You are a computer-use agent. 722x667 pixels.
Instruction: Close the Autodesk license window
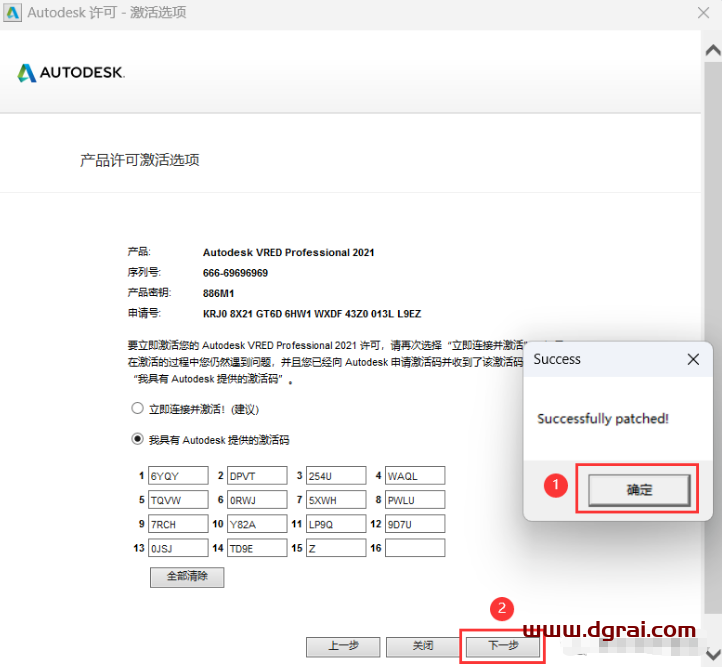click(703, 13)
